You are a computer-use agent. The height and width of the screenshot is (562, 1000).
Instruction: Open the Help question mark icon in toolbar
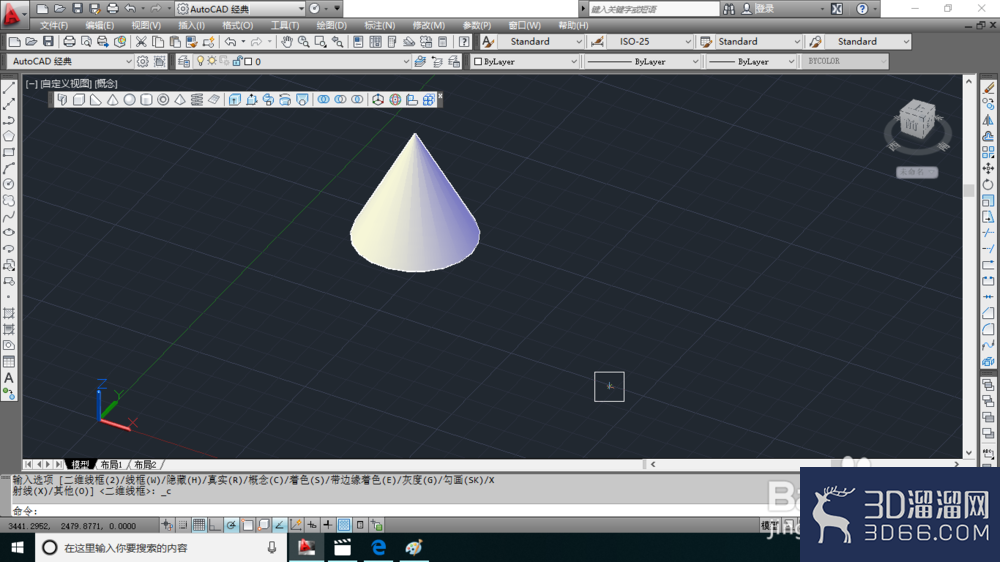pyautogui.click(x=464, y=41)
